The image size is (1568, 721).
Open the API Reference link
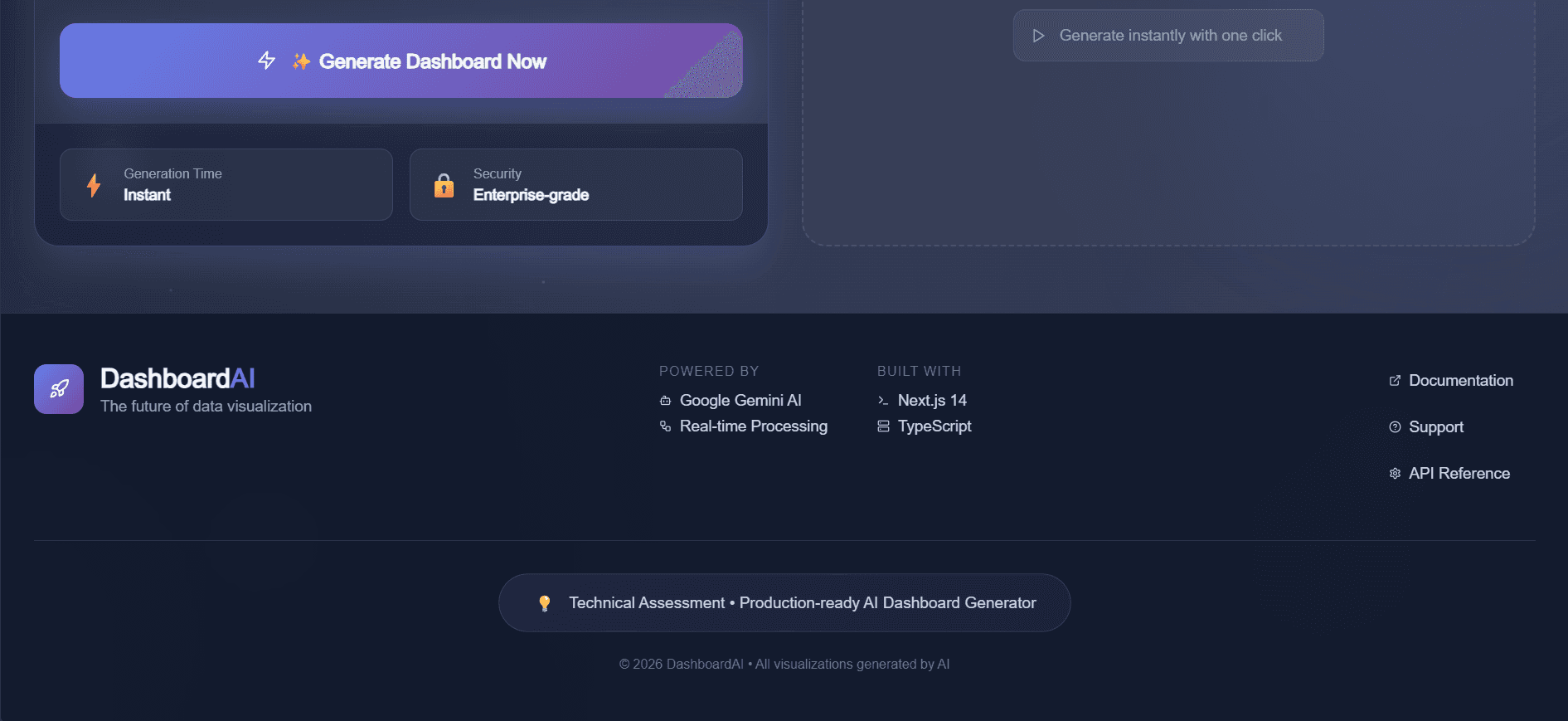coord(1459,473)
